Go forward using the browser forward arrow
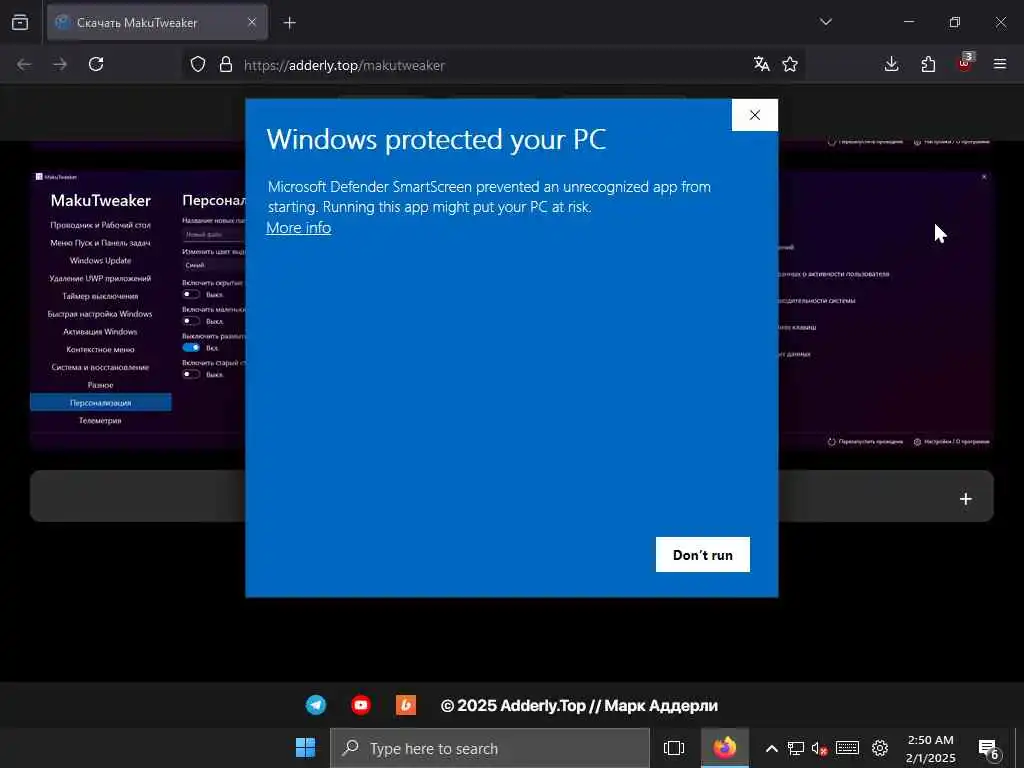 click(60, 64)
